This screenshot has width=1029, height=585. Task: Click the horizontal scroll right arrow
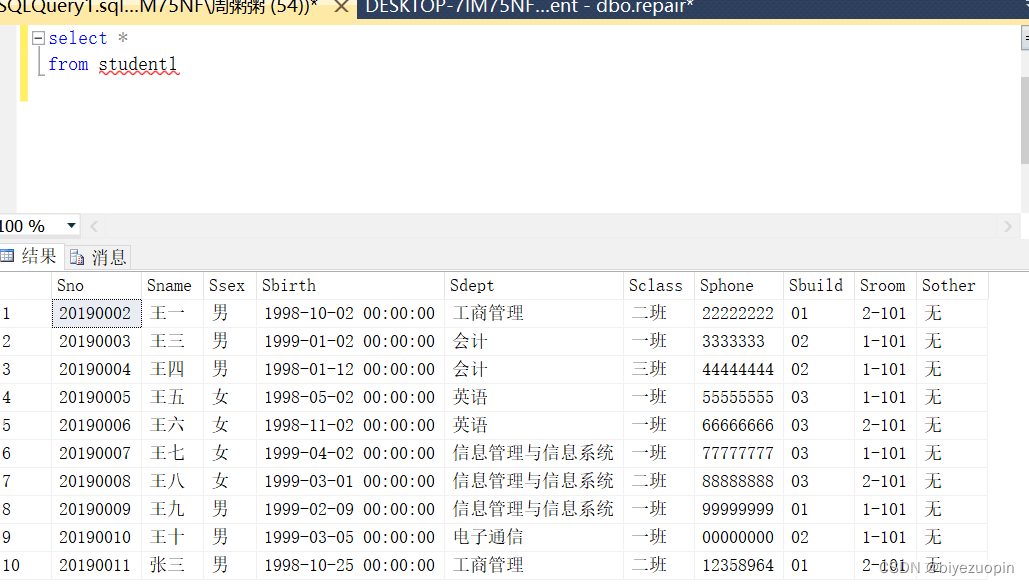pyautogui.click(x=1007, y=227)
